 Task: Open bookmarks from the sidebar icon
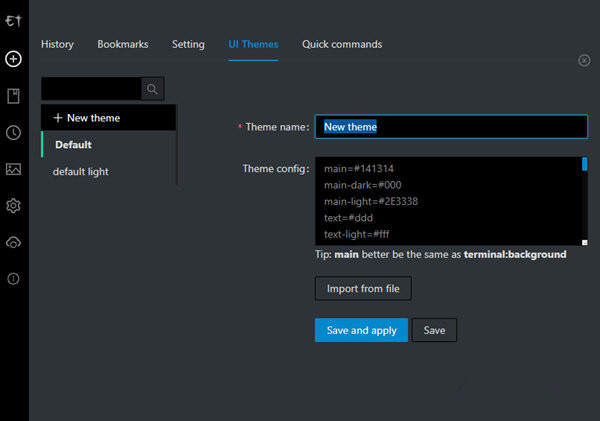(x=14, y=96)
